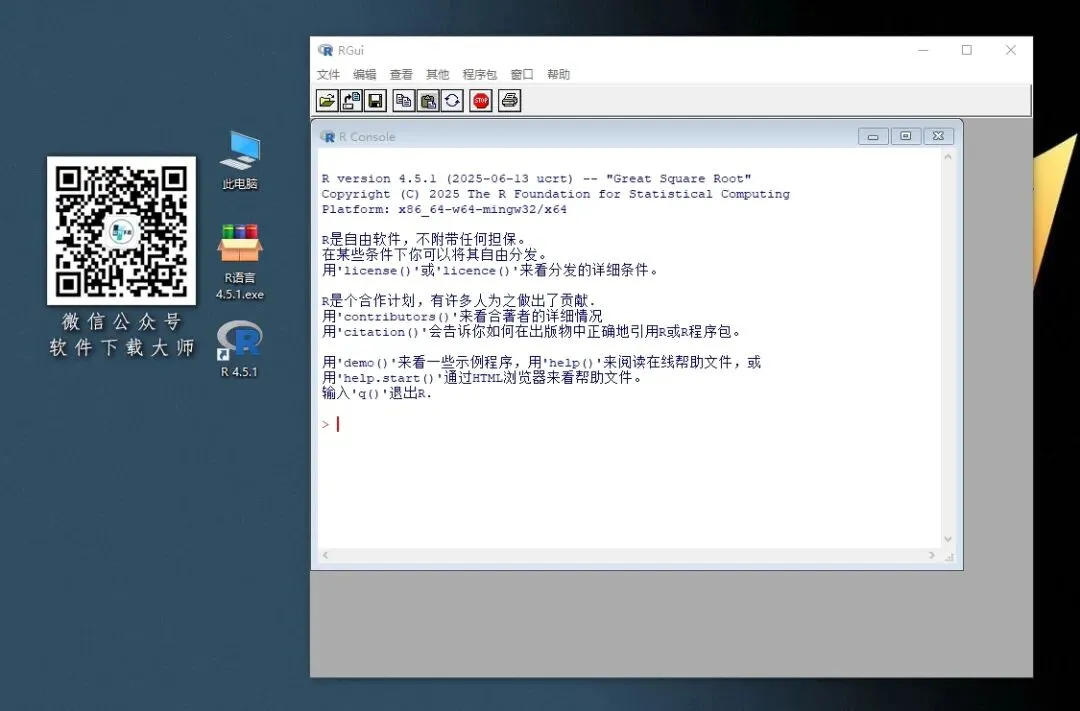The height and width of the screenshot is (711, 1080).
Task: Click the RGui title bar logo icon
Action: click(325, 50)
